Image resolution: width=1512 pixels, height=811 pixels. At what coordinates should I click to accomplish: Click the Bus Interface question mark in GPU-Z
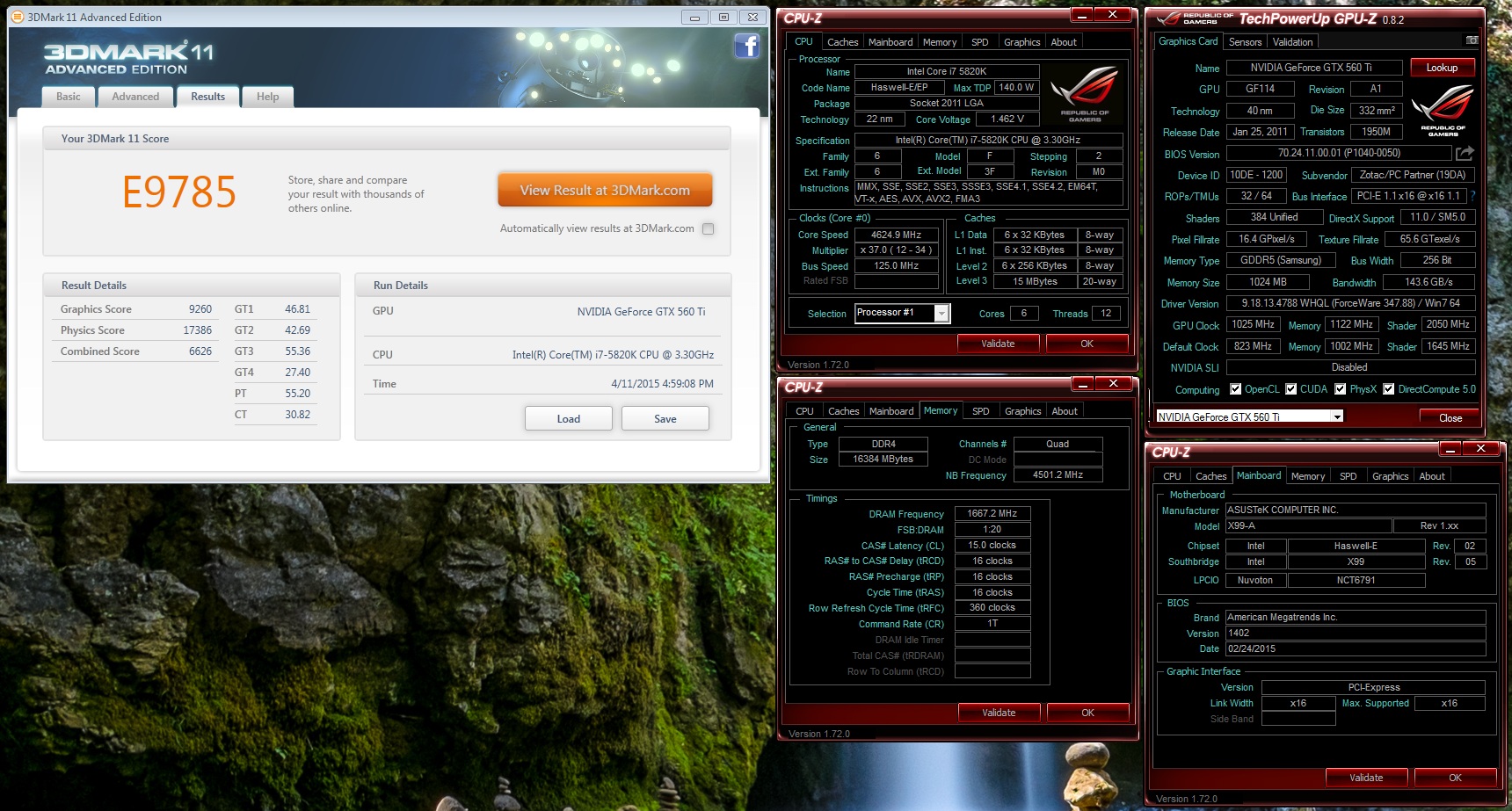[1472, 196]
